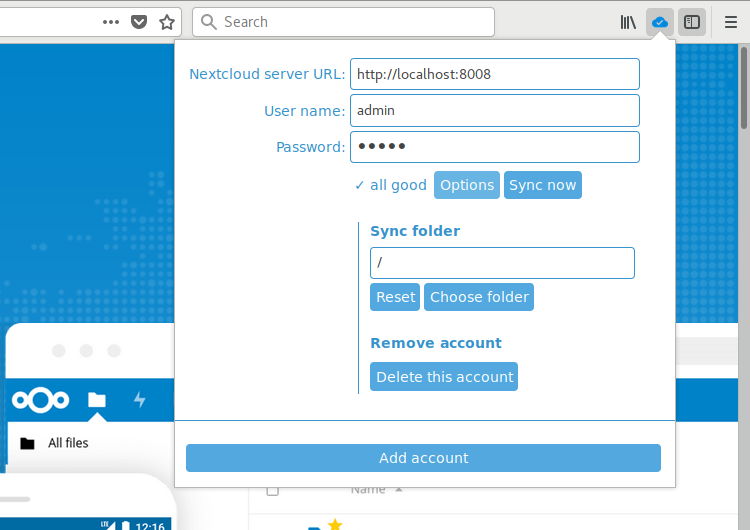Image resolution: width=750 pixels, height=530 pixels.
Task: Click the All files folder icon
Action: (x=27, y=443)
